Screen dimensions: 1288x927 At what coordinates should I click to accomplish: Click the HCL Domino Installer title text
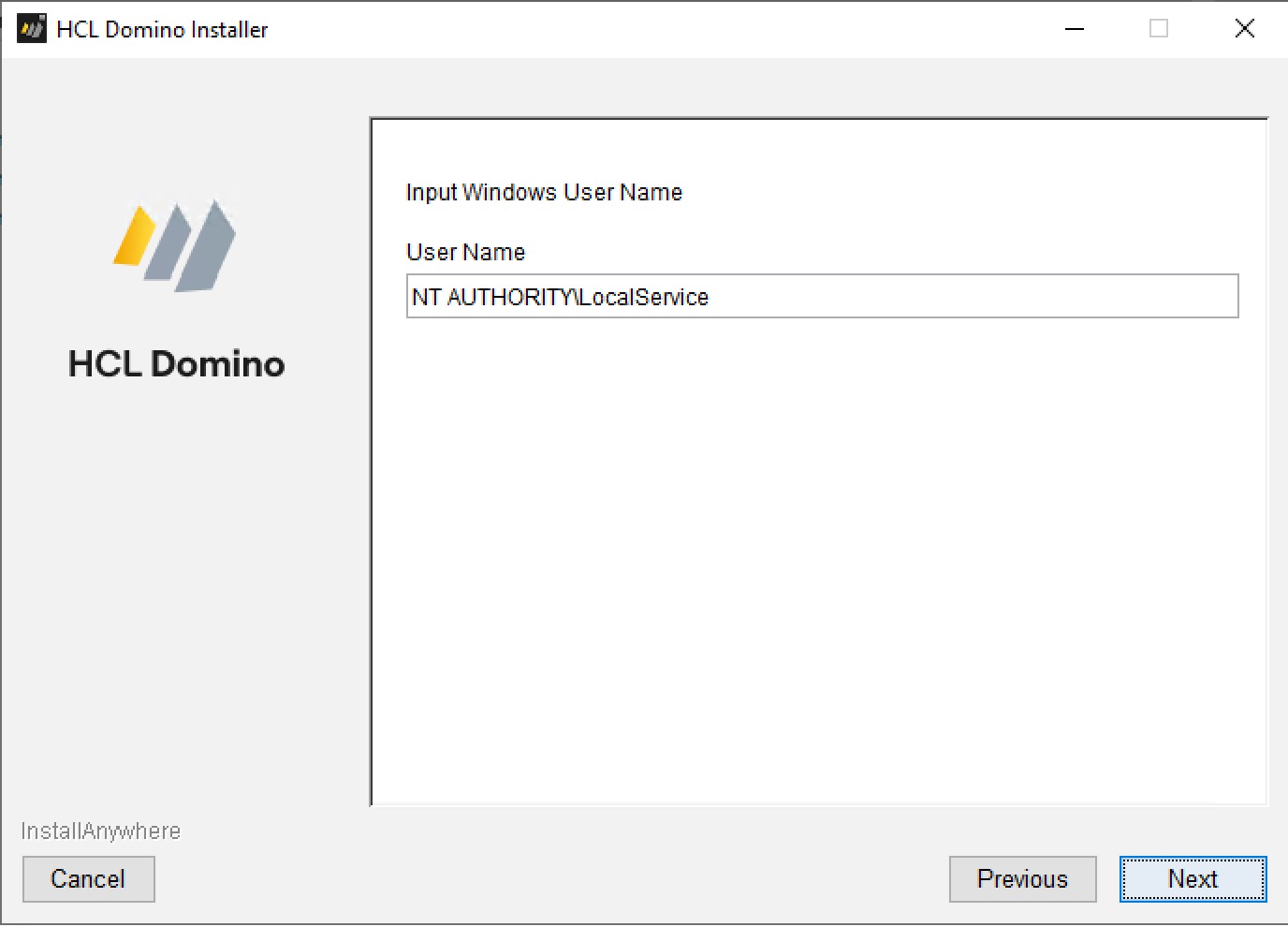point(160,29)
